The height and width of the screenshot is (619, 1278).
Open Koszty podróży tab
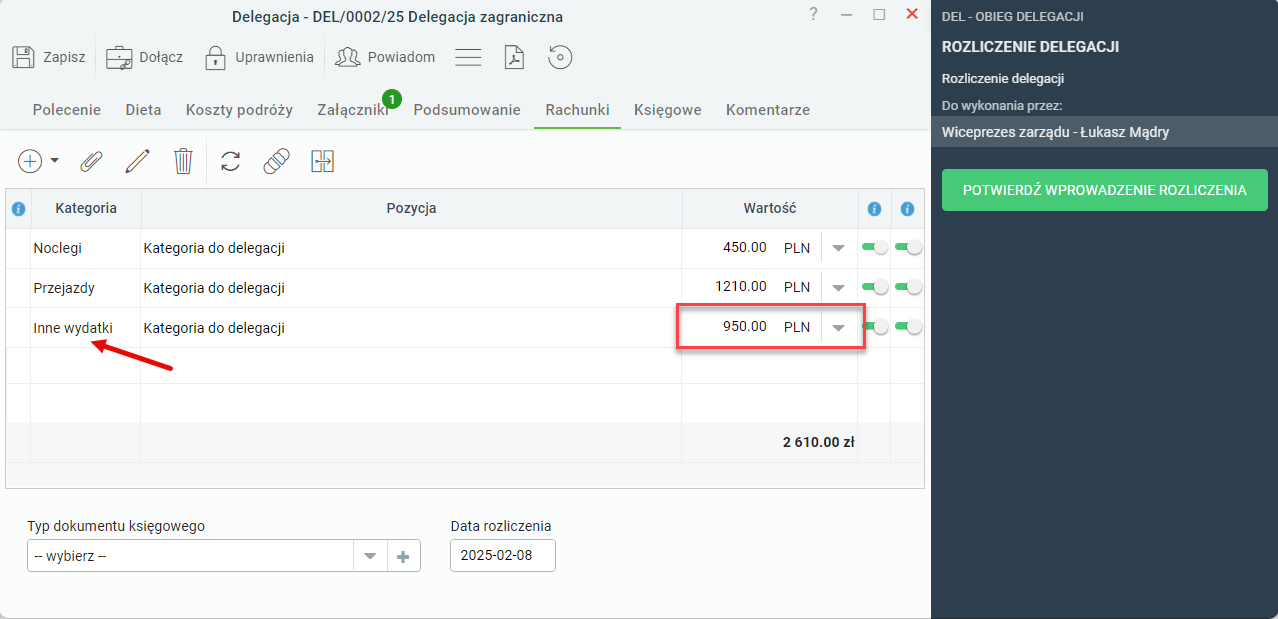[x=239, y=110]
